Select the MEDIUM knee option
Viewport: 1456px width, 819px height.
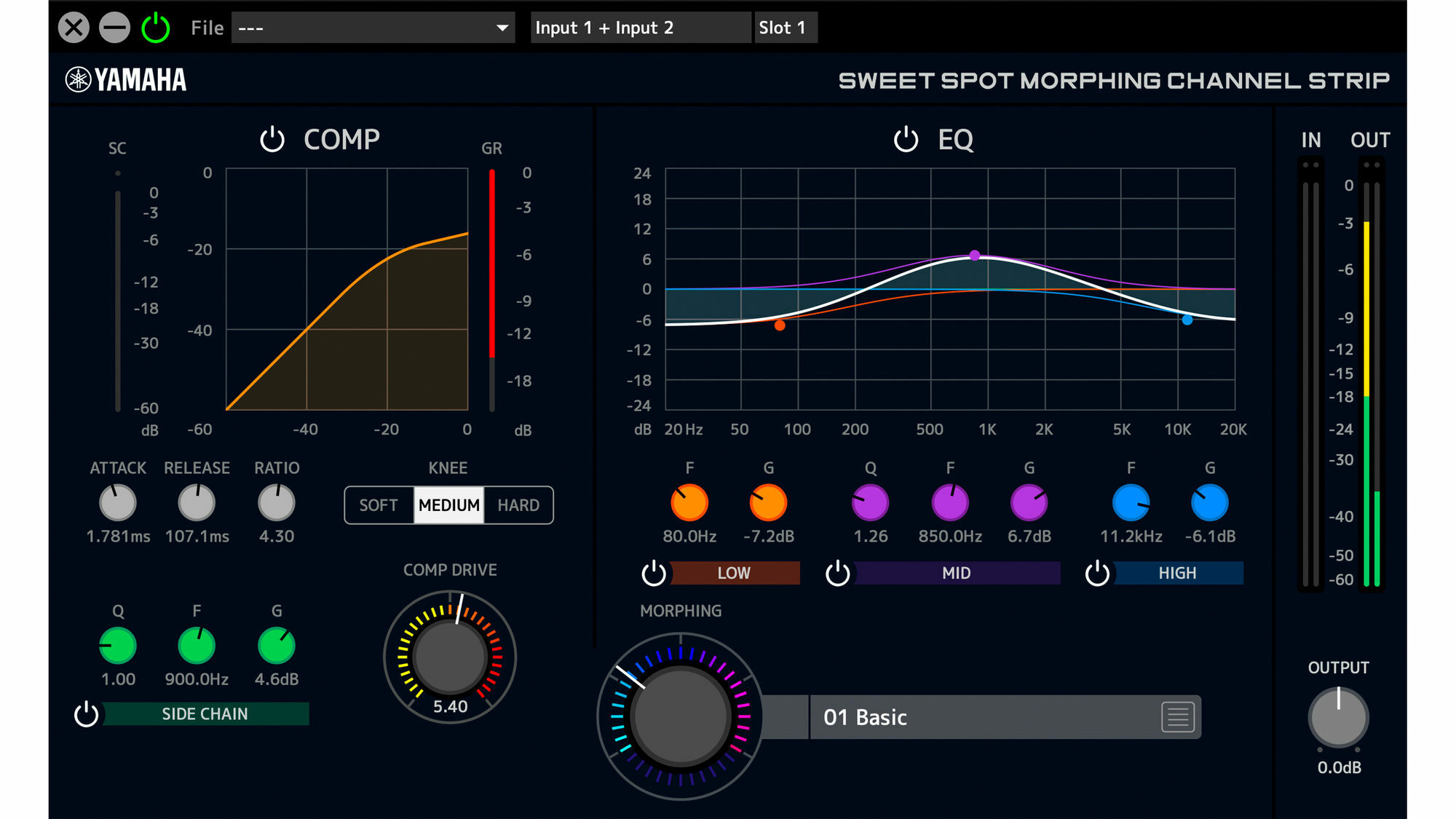[x=449, y=505]
